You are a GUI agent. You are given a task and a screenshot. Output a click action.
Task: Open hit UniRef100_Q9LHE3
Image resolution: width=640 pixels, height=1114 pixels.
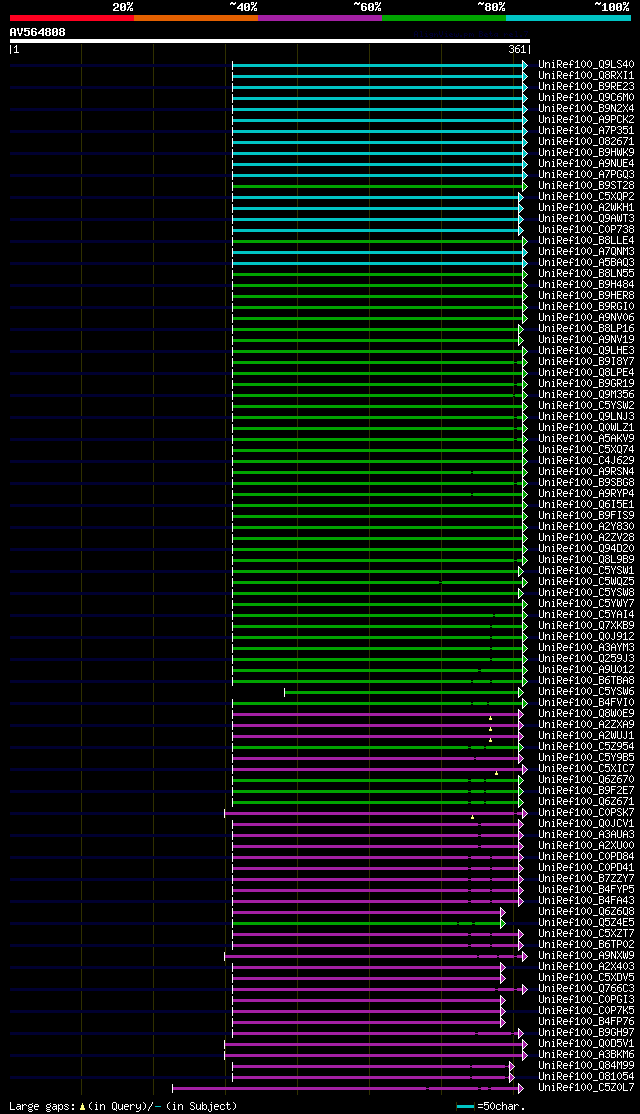pyautogui.click(x=586, y=351)
